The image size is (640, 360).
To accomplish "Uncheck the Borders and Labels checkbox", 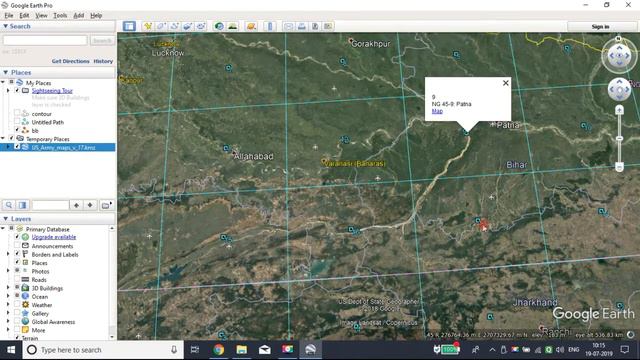I will (17, 254).
